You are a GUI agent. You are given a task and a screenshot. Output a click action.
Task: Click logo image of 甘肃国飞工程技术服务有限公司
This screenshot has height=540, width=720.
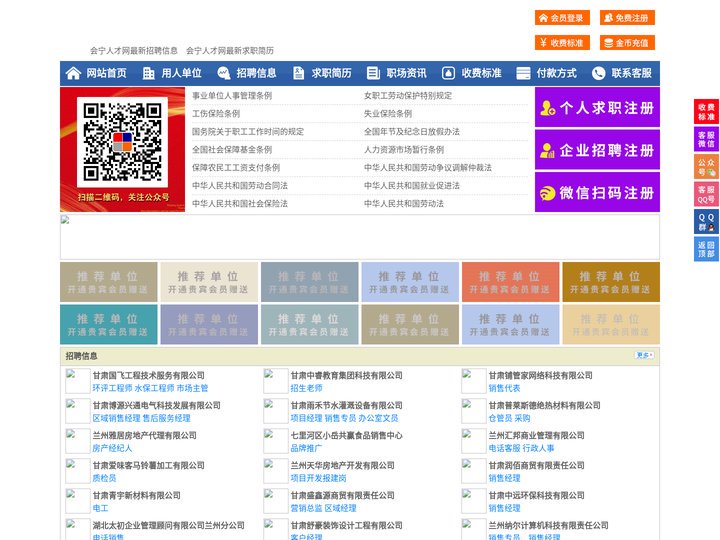pos(78,381)
